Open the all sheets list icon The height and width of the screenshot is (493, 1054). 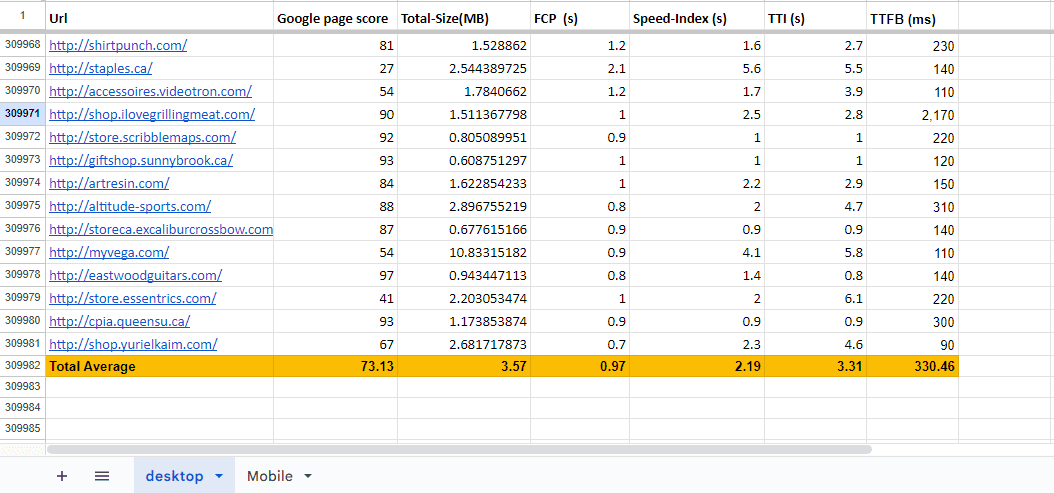102,476
